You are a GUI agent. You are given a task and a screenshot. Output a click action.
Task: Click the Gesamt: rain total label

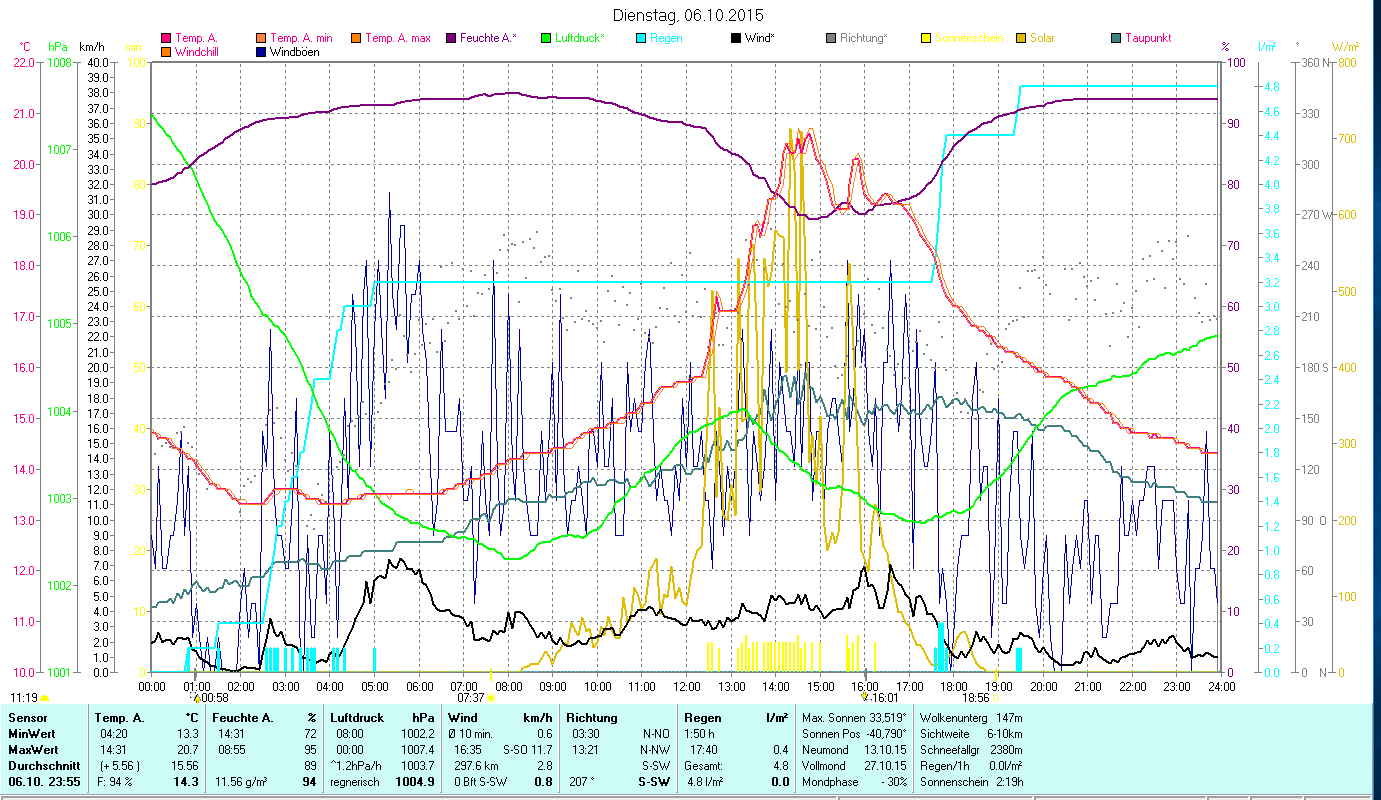point(706,766)
